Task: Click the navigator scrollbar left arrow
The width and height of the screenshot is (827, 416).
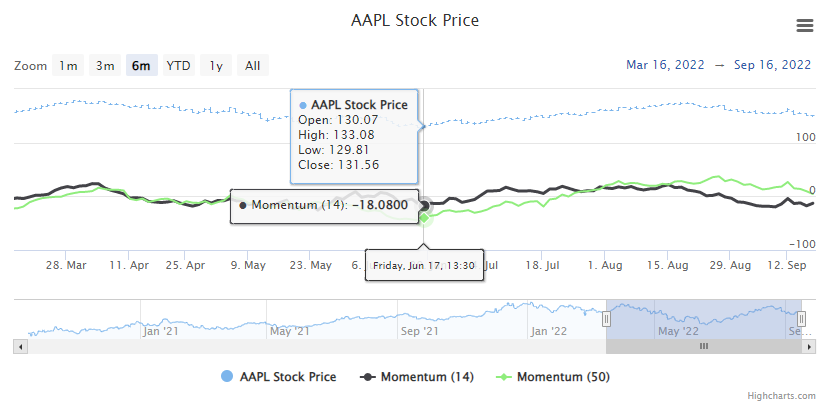Action: [19, 346]
